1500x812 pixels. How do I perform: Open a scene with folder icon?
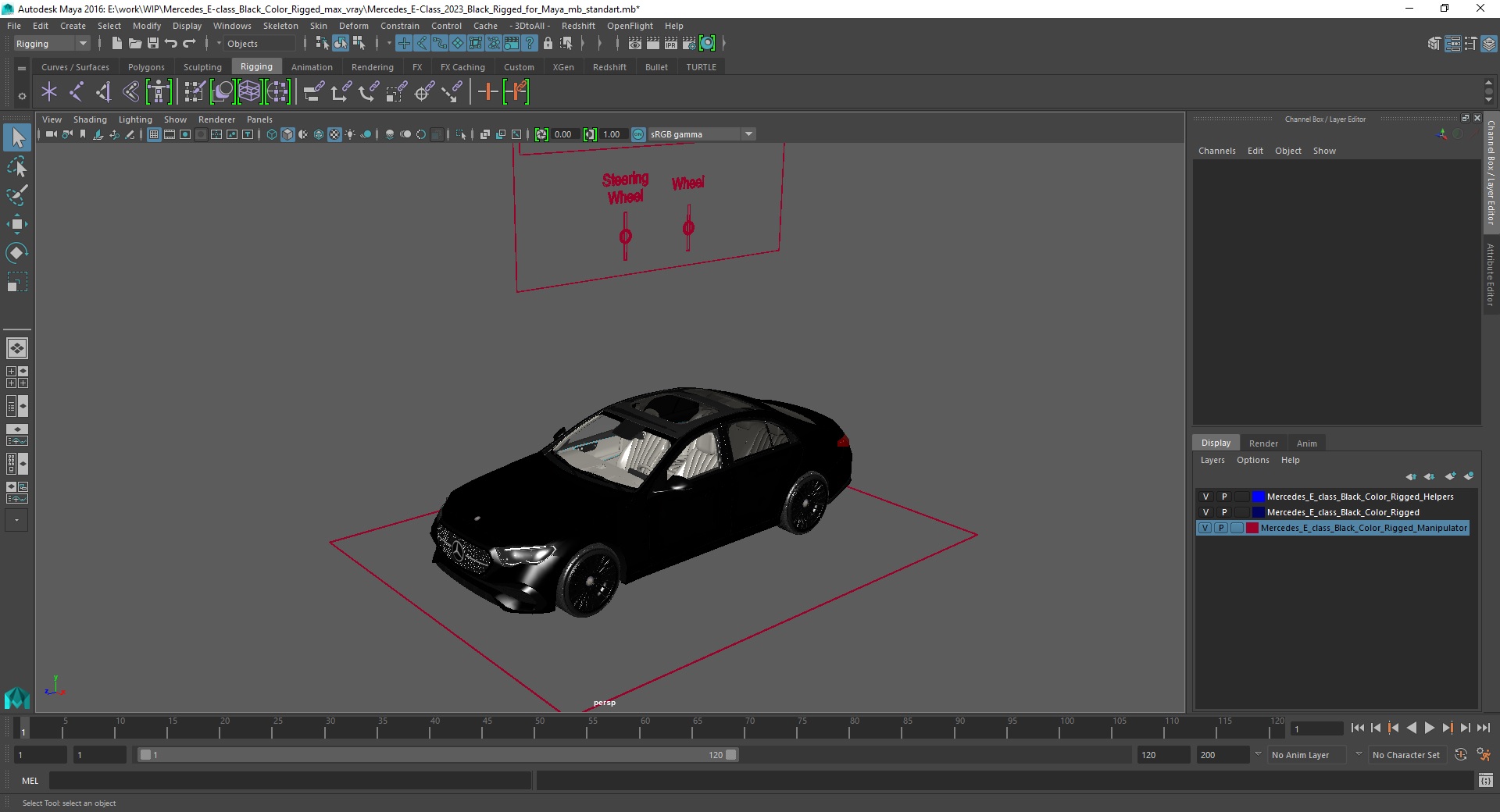pos(134,44)
